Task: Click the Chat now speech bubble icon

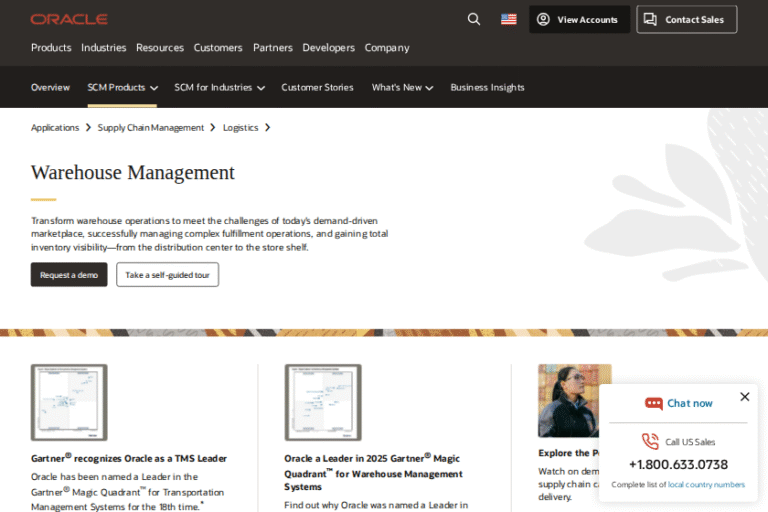Action: [x=654, y=403]
